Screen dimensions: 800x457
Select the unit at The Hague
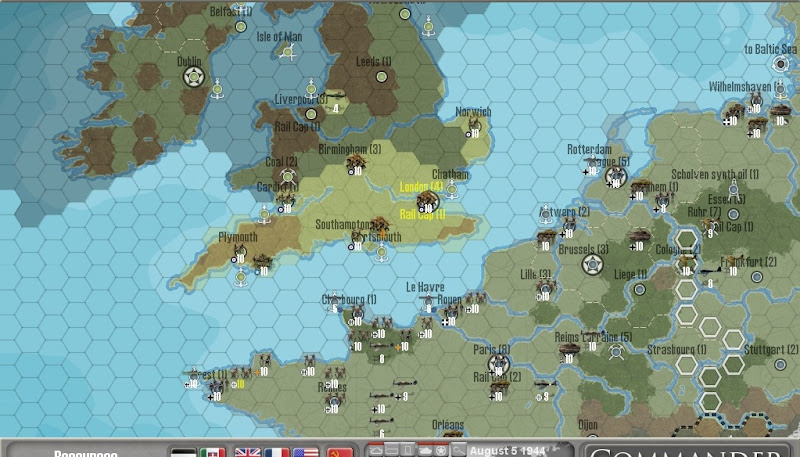[616, 176]
